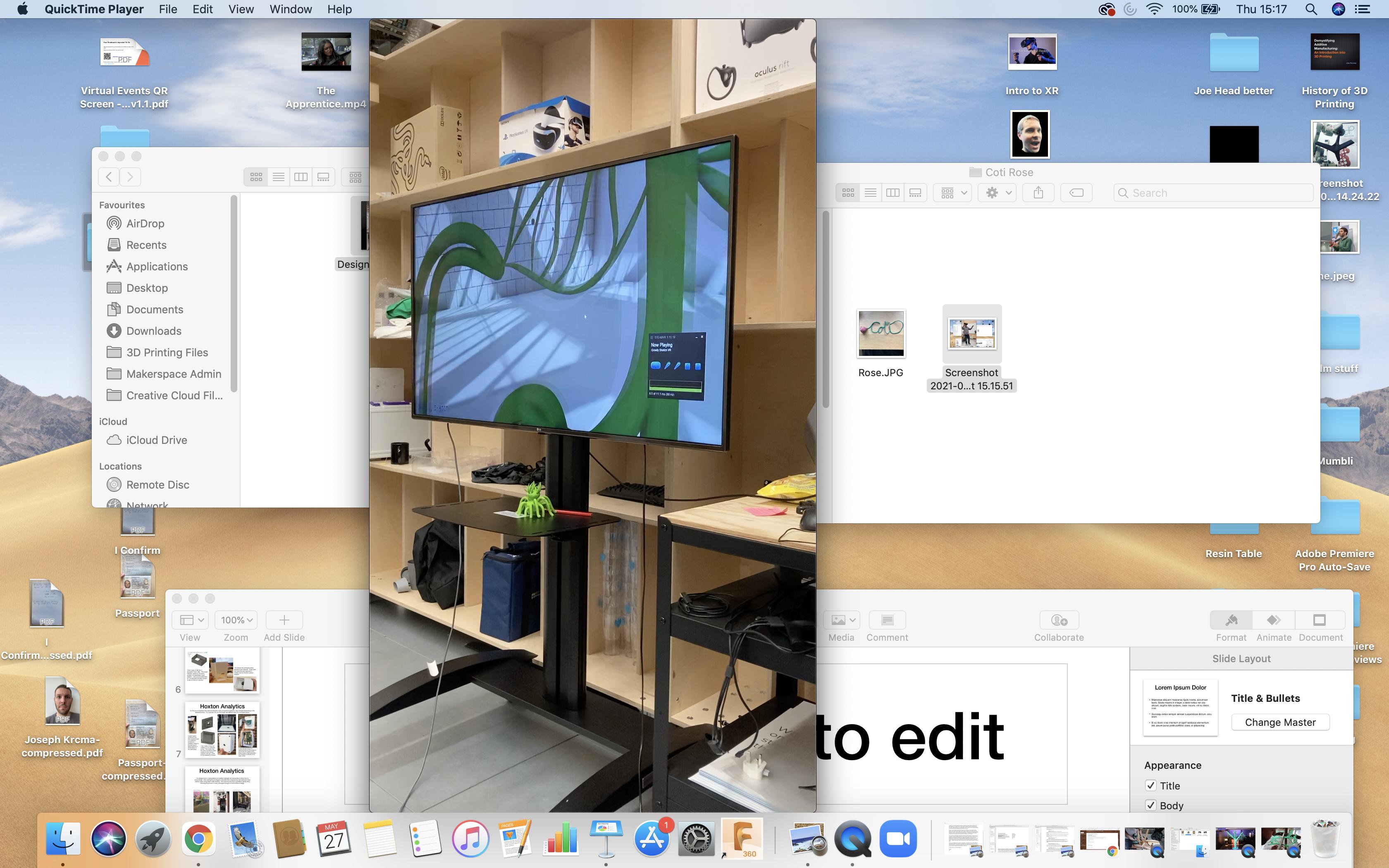Open Trash in the Dock

(1324, 839)
